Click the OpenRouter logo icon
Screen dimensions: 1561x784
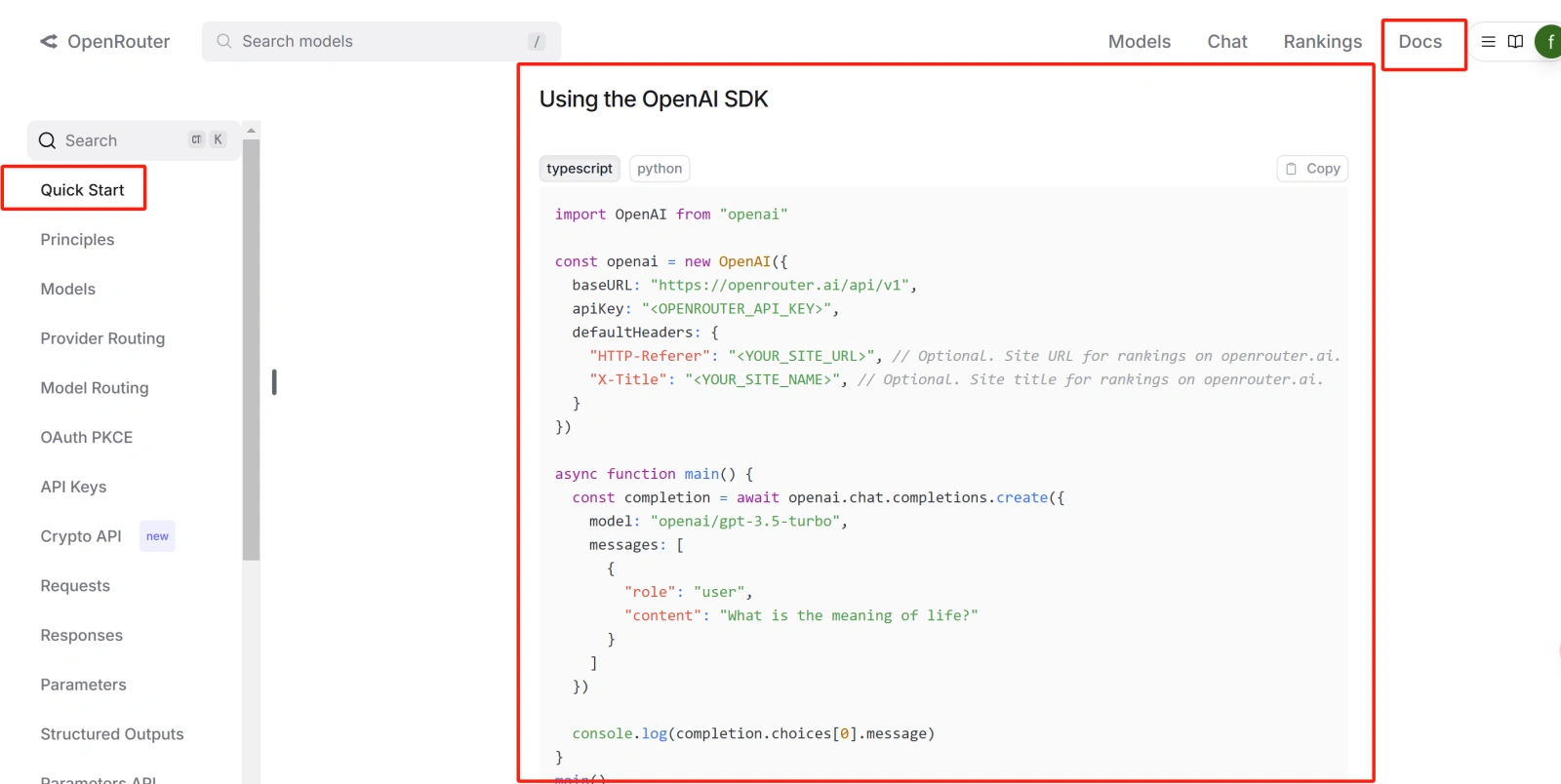[49, 41]
